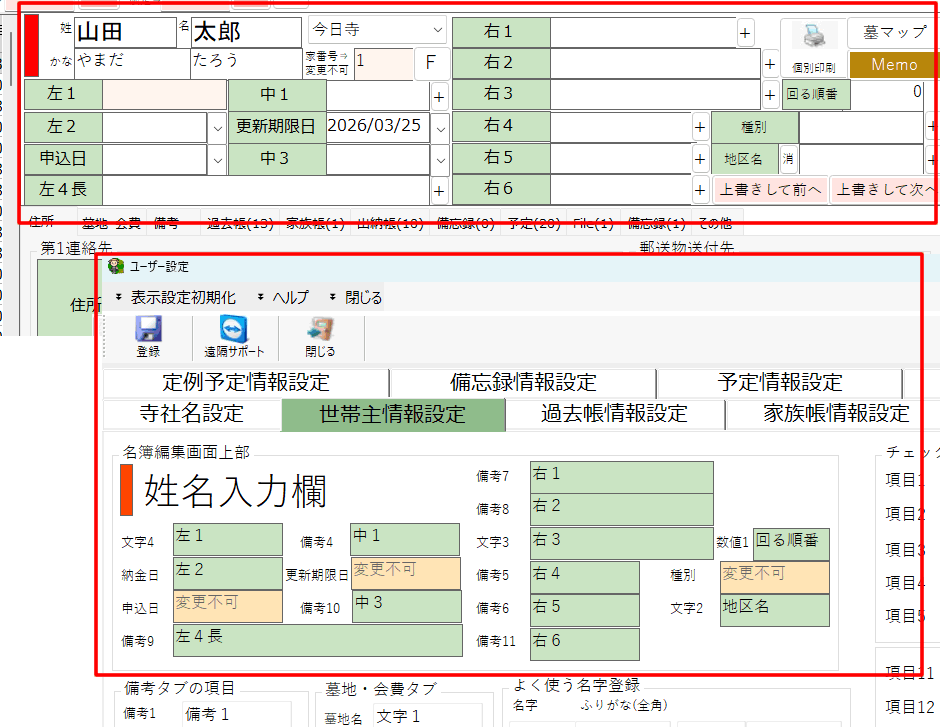Image resolution: width=940 pixels, height=727 pixels.
Task: Click the plus button beside 中1 field
Action: (x=440, y=97)
